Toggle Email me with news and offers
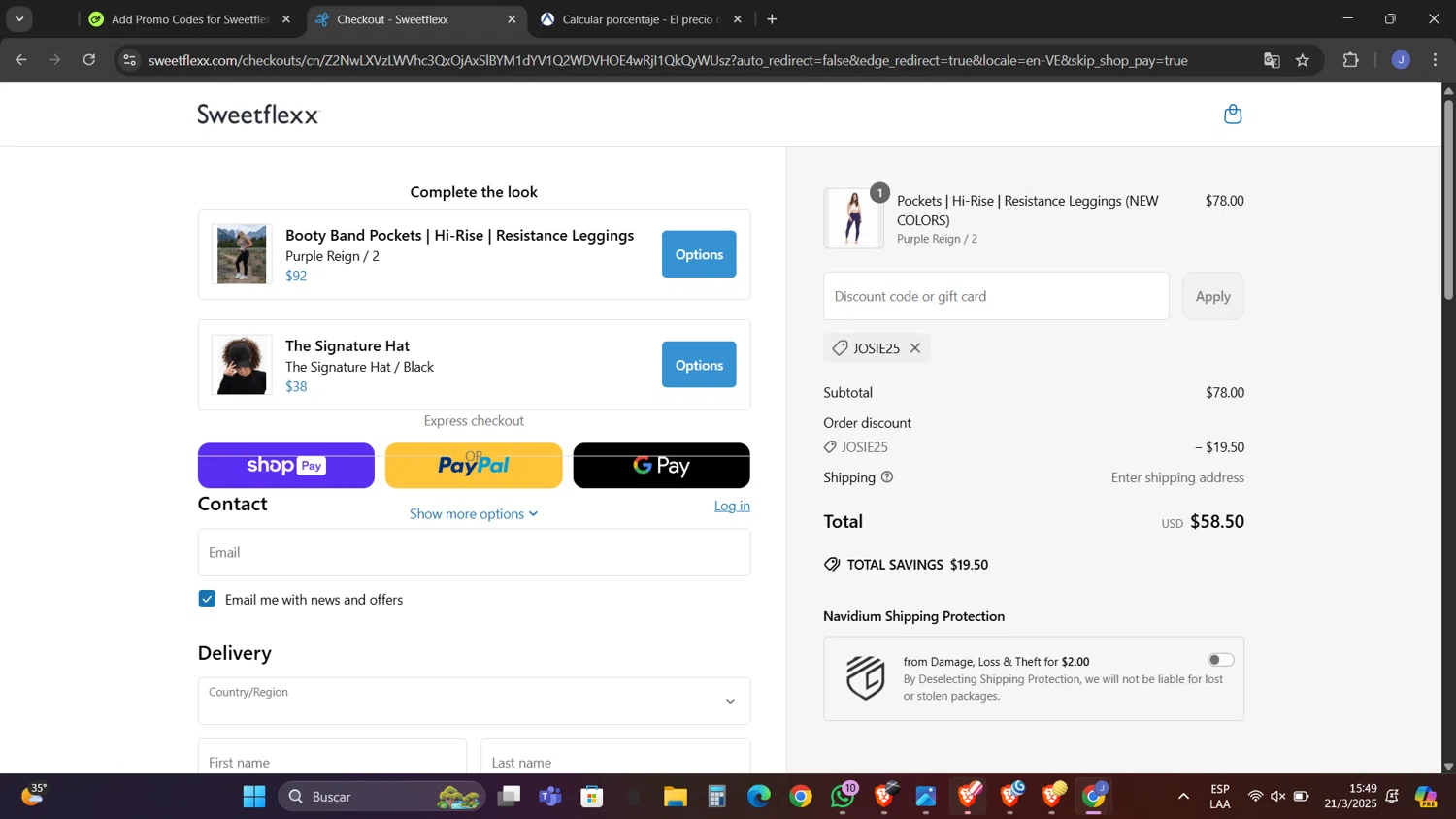 (x=207, y=599)
